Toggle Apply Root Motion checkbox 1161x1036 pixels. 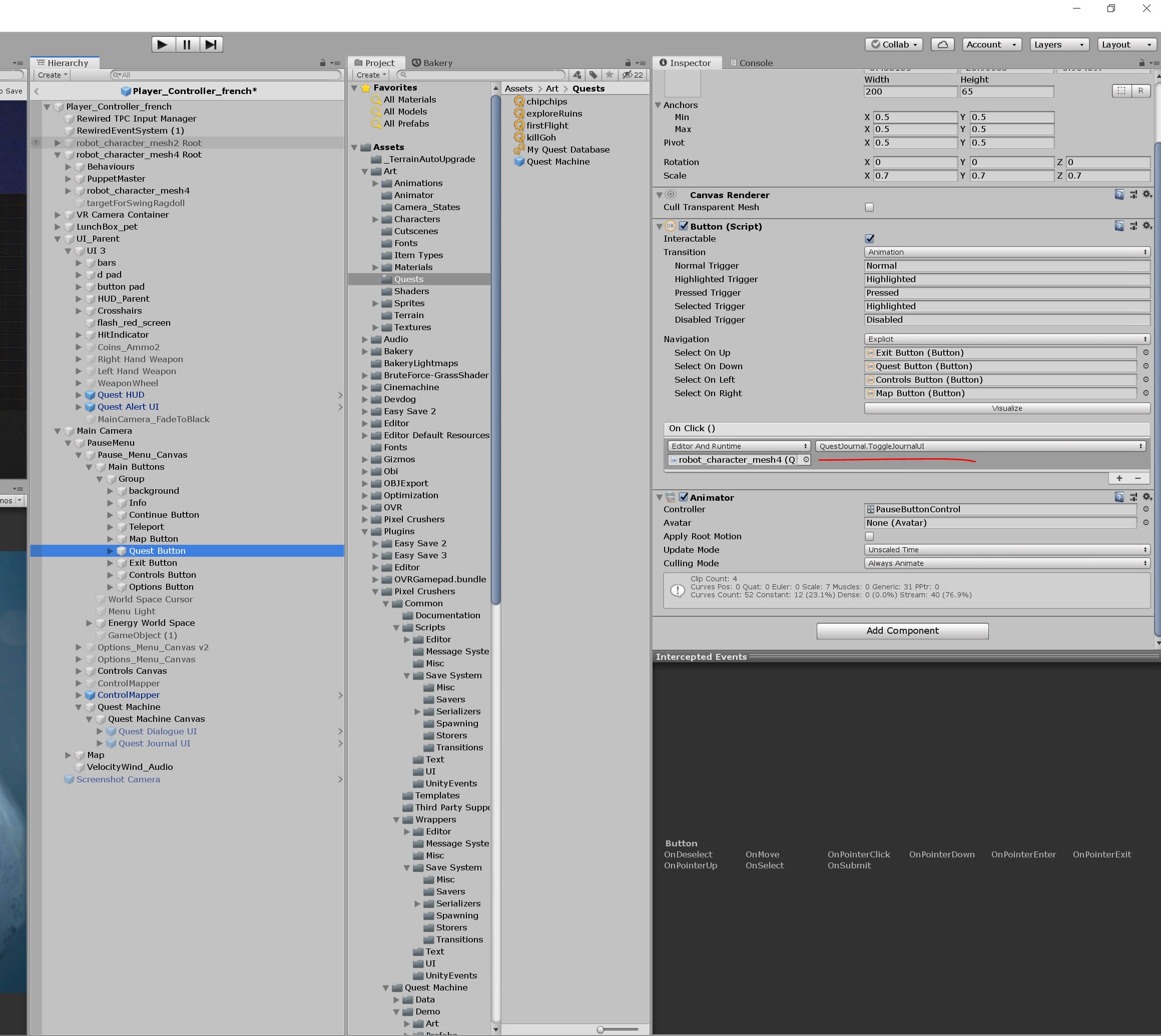pyautogui.click(x=869, y=537)
